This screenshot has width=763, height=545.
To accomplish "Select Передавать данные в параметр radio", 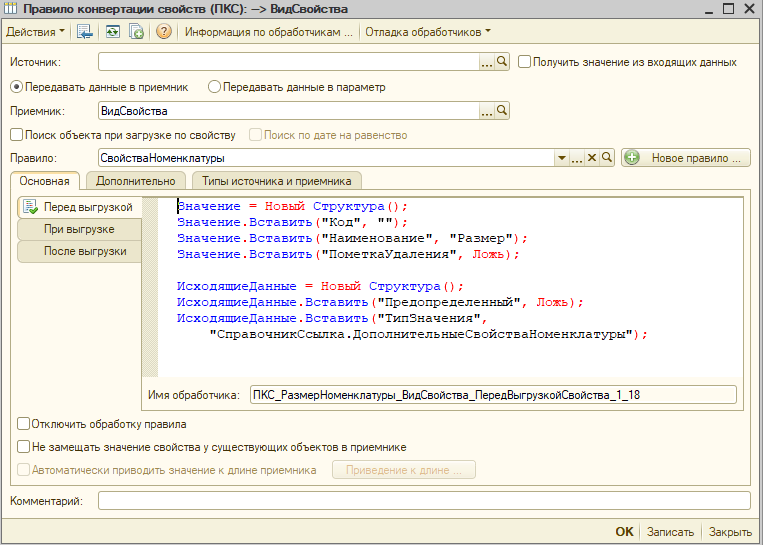I will click(x=214, y=87).
